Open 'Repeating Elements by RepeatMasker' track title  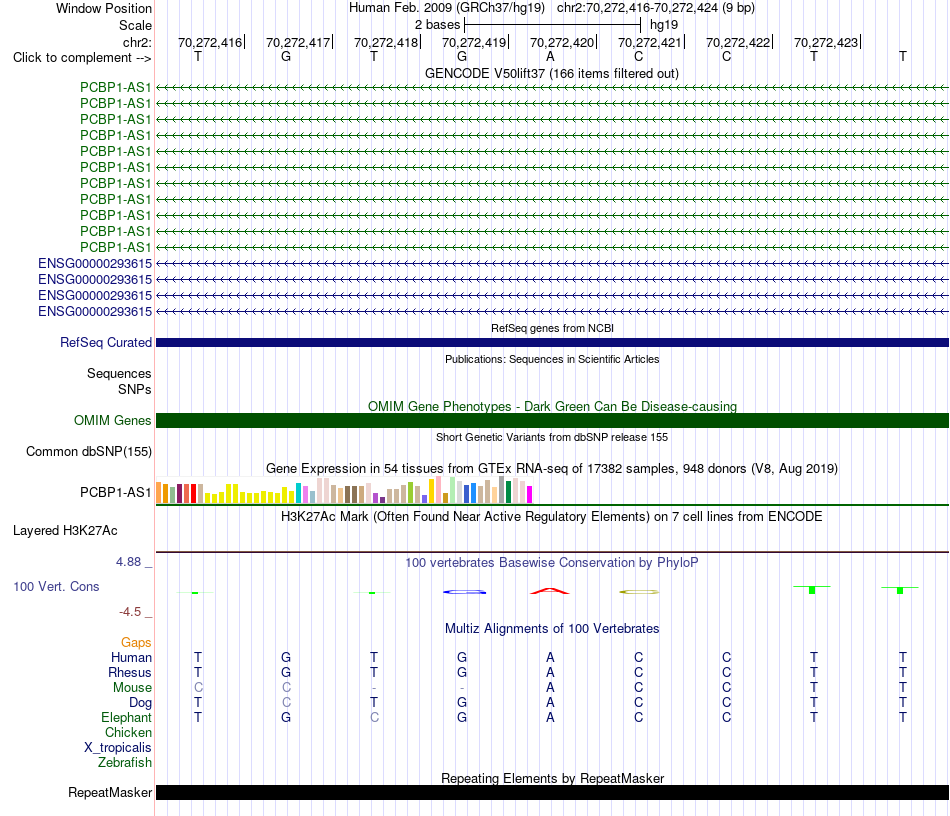pyautogui.click(x=552, y=778)
